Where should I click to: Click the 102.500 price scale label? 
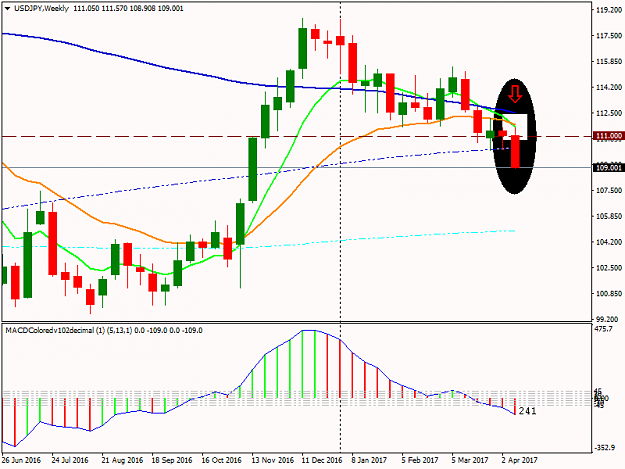click(609, 268)
